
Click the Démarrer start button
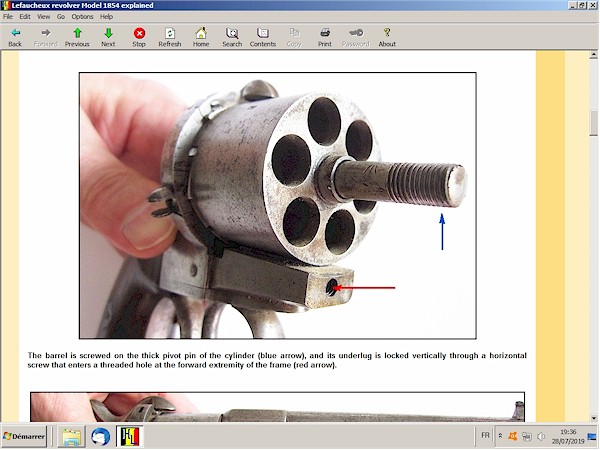[24, 436]
